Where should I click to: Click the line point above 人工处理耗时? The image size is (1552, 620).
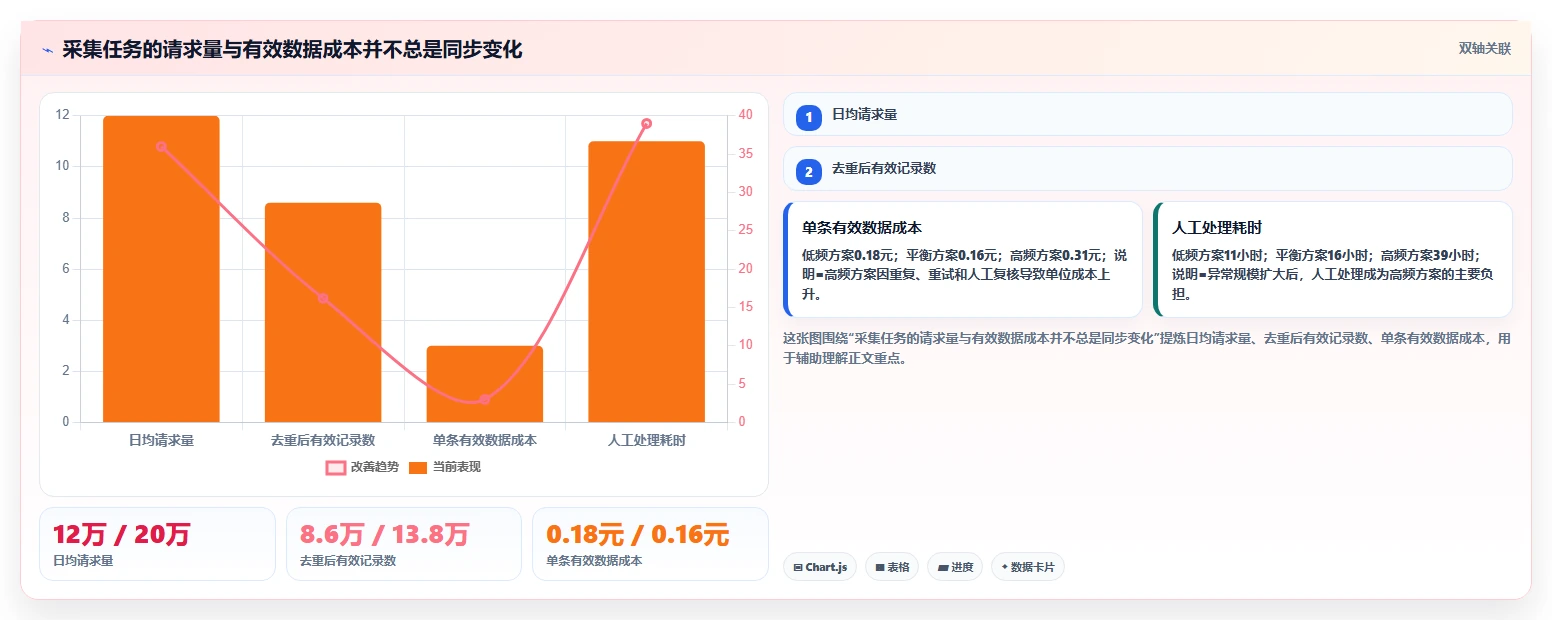pos(646,124)
